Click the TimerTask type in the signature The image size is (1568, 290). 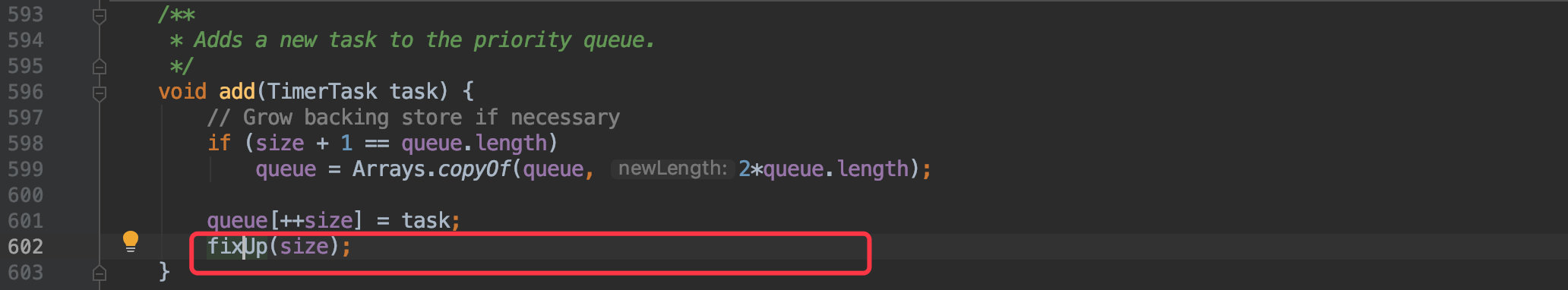tap(322, 92)
